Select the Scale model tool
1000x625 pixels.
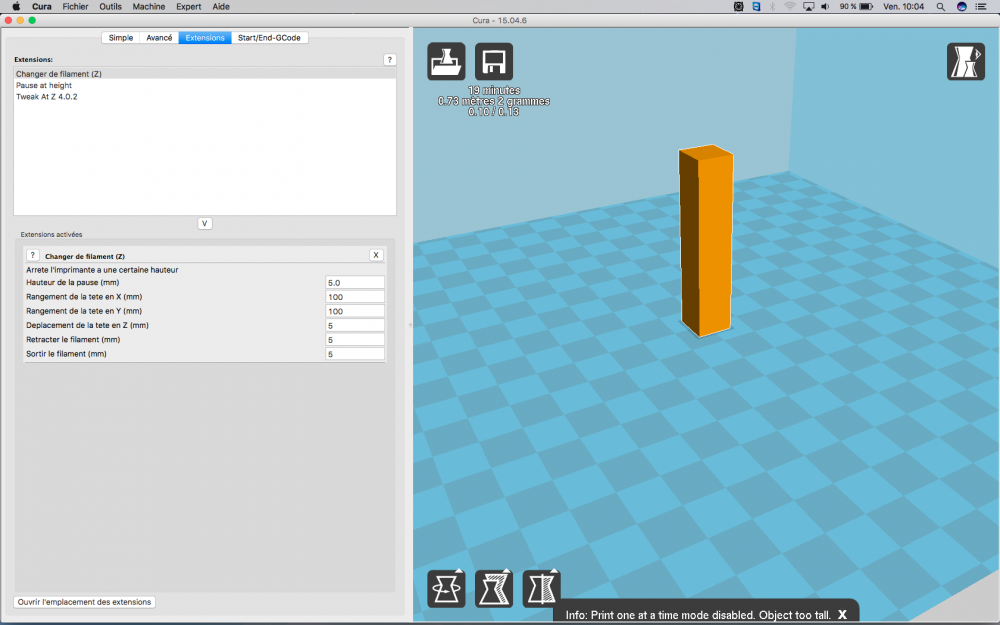(x=494, y=588)
